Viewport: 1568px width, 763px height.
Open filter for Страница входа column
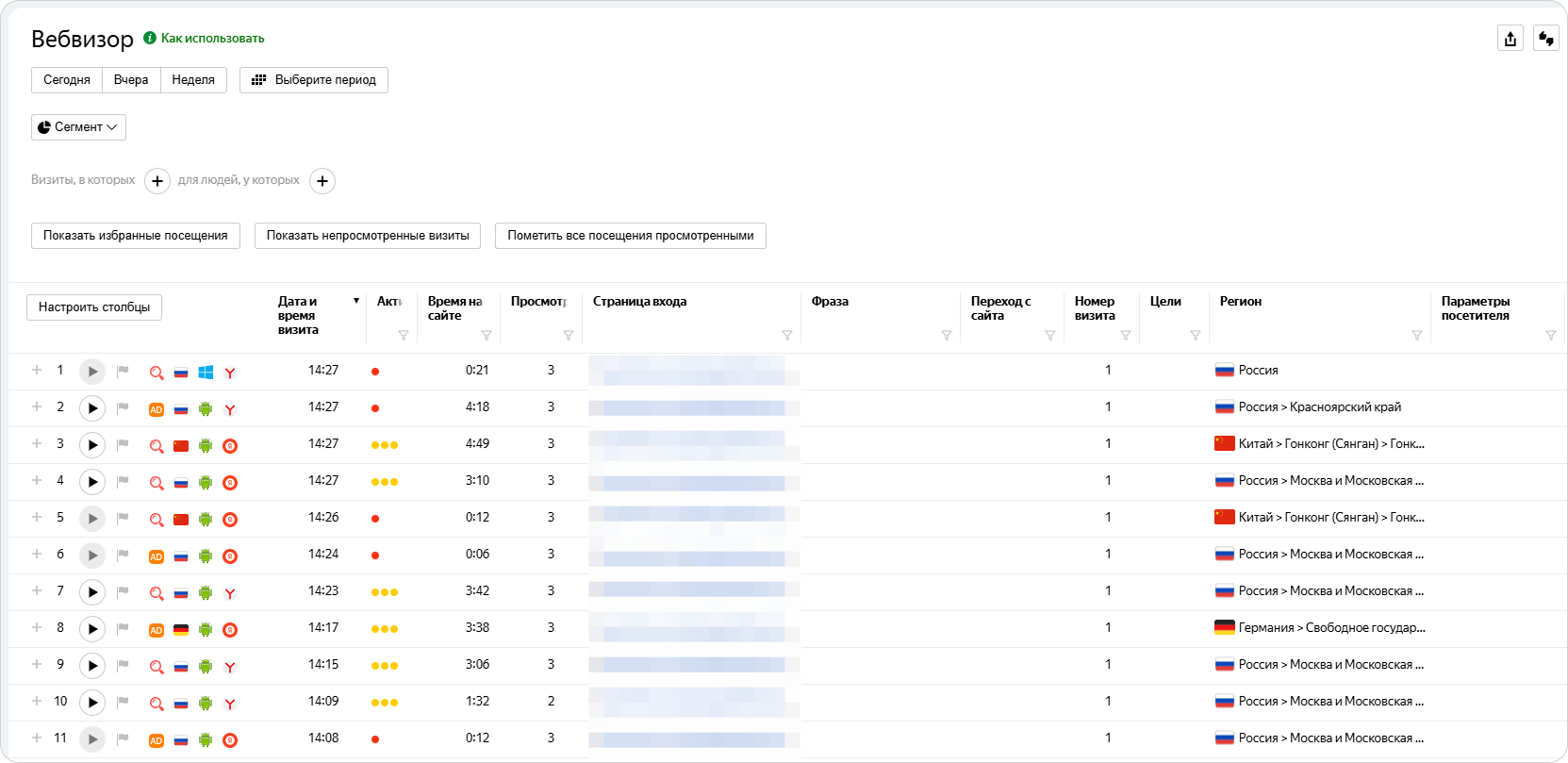pos(787,336)
